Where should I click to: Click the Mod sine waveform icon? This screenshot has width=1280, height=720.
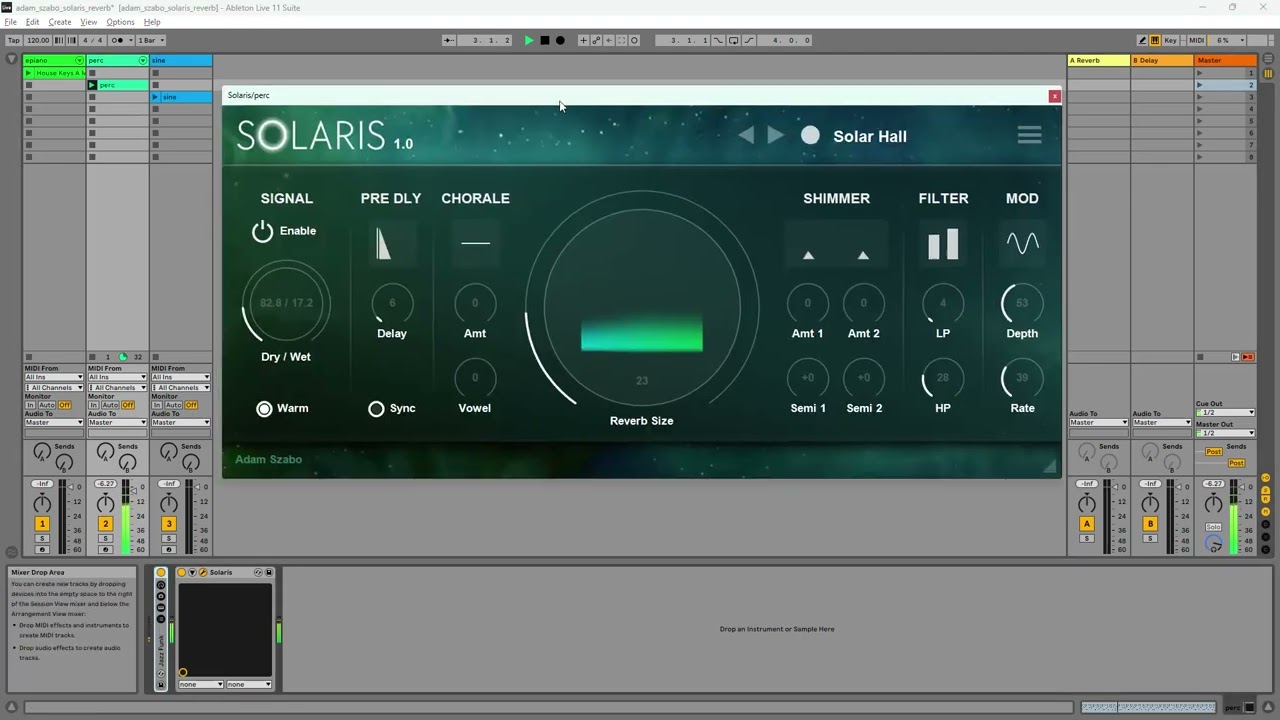coord(1022,243)
